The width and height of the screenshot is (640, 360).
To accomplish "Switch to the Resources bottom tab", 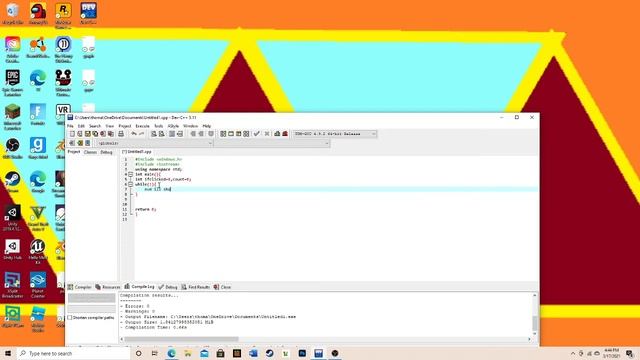I will coord(108,287).
